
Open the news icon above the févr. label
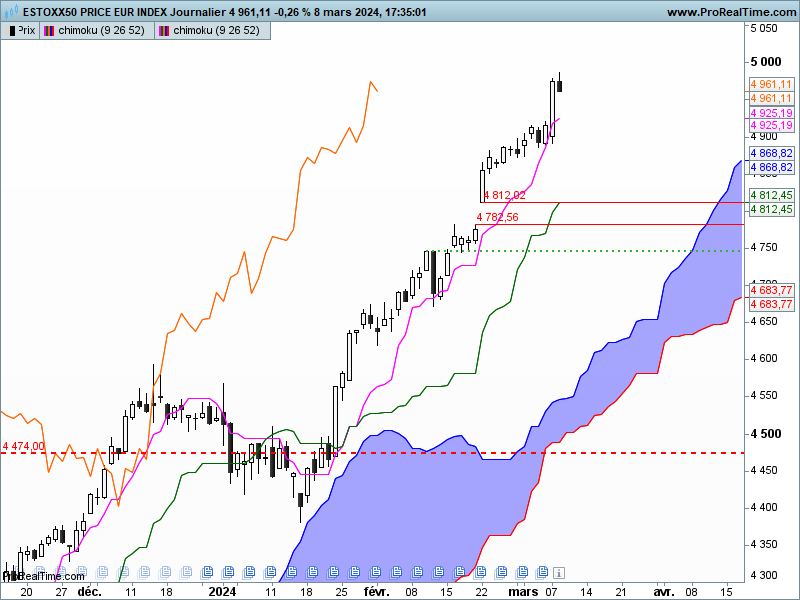tap(376, 571)
